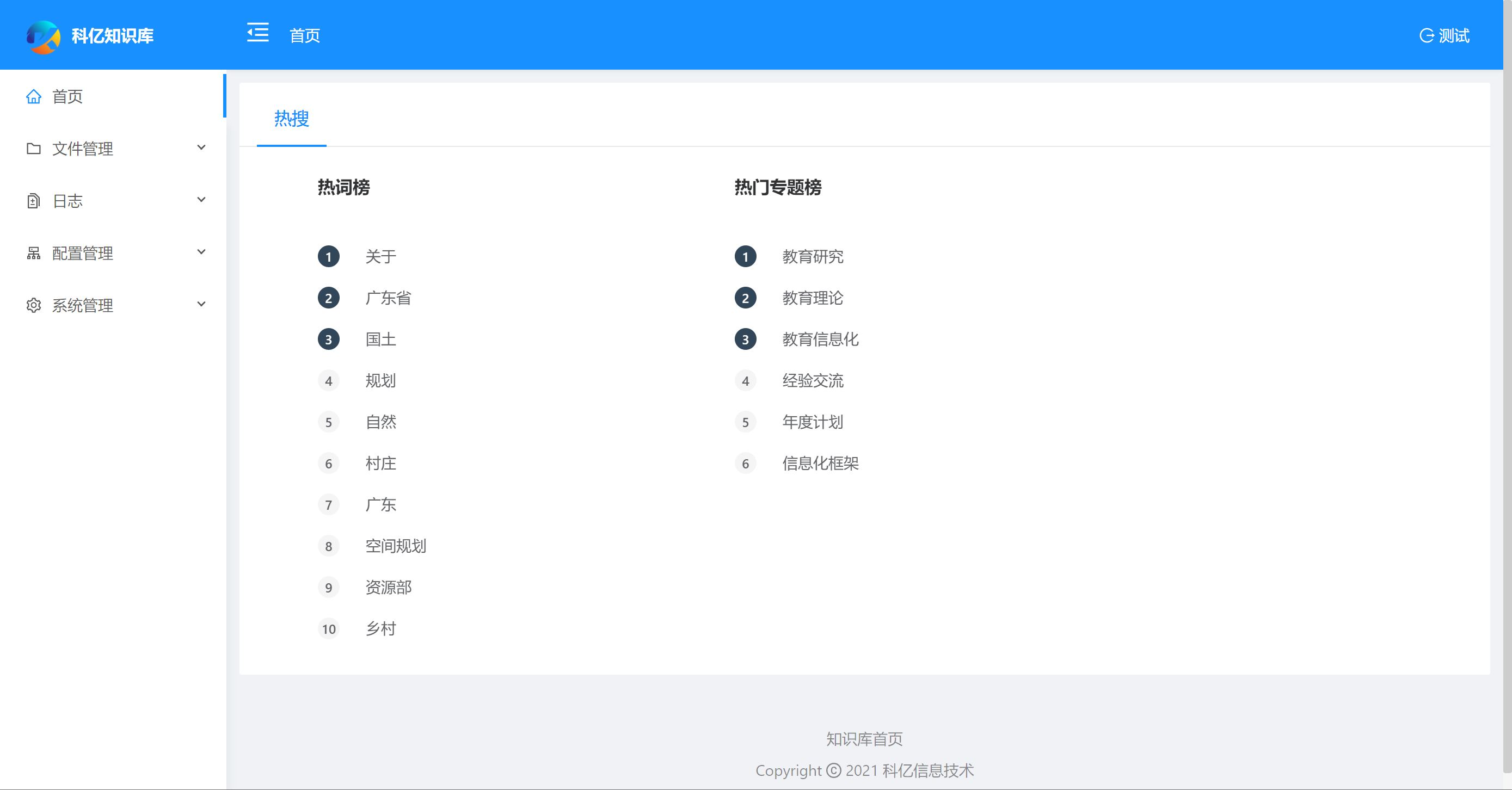Click the 空间规划 hot word entry
This screenshot has width=1512, height=790.
point(396,546)
